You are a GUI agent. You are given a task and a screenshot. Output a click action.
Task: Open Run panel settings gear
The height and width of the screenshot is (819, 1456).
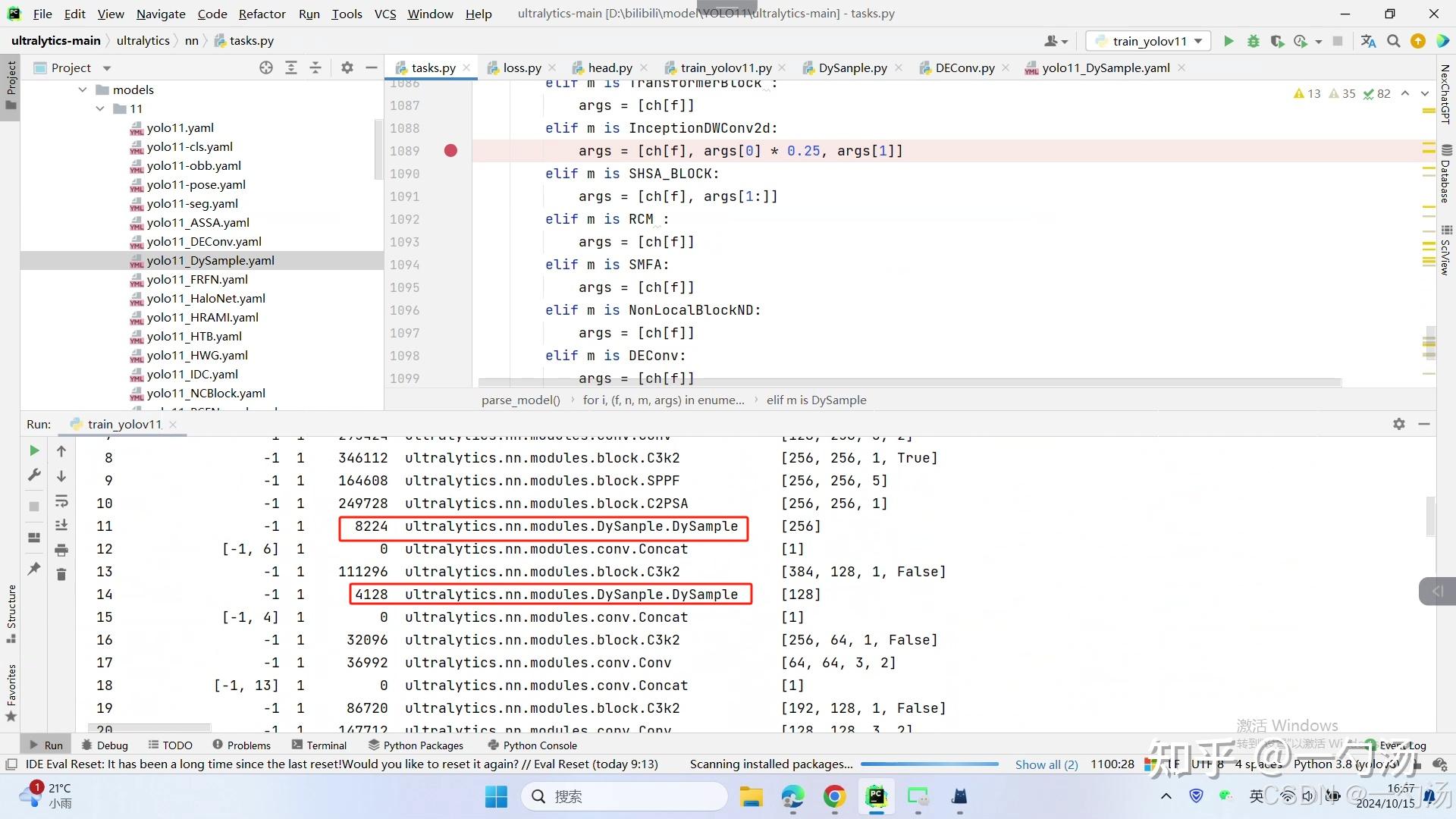click(1399, 424)
